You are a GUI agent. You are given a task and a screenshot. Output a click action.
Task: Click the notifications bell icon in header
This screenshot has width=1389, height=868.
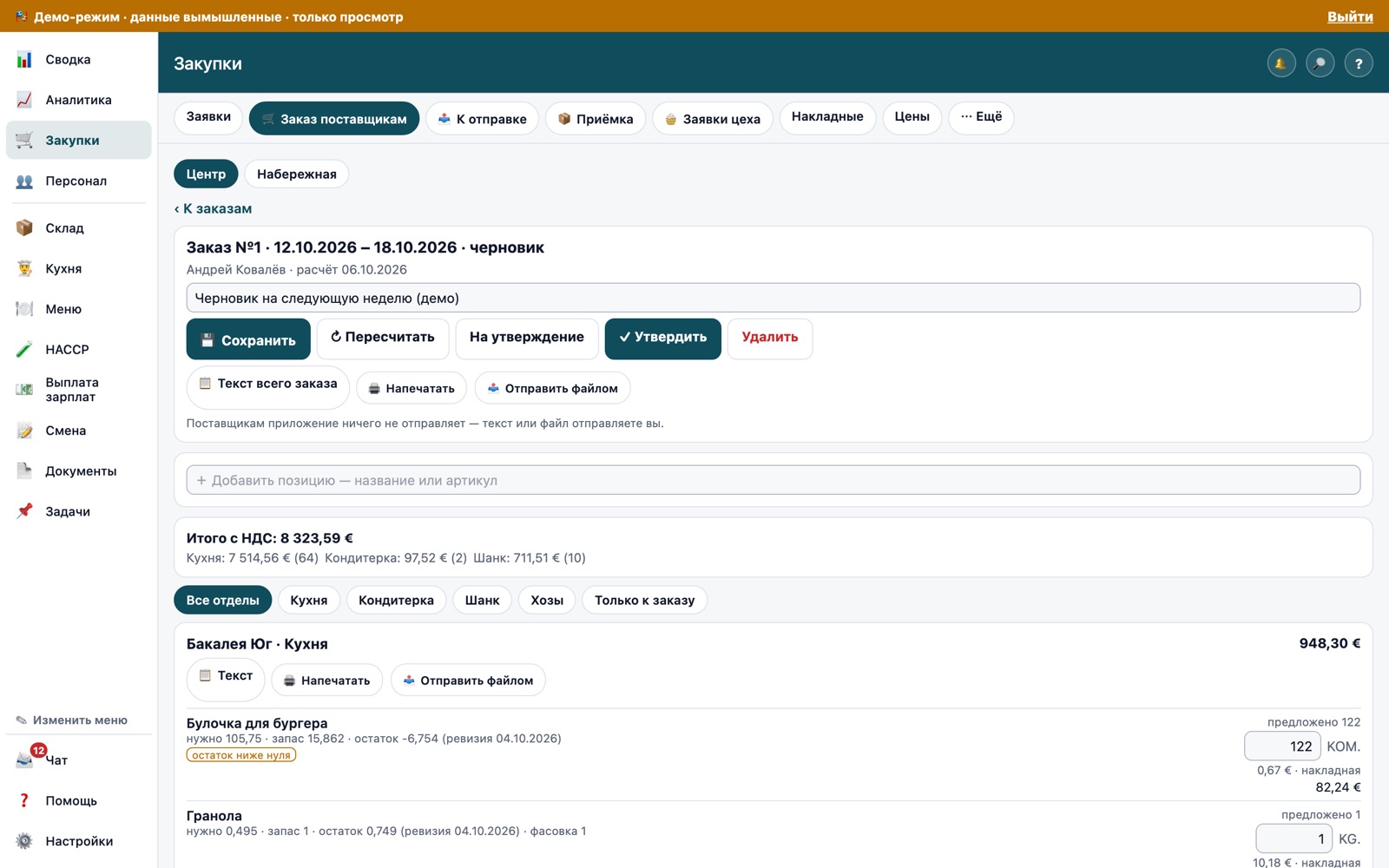(x=1280, y=63)
